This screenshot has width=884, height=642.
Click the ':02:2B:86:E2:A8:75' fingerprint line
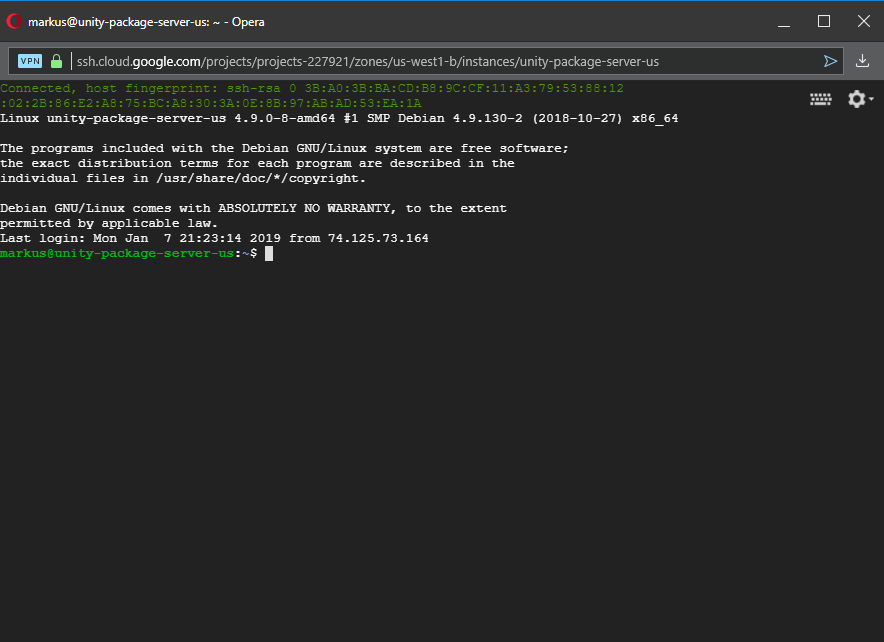(x=211, y=104)
